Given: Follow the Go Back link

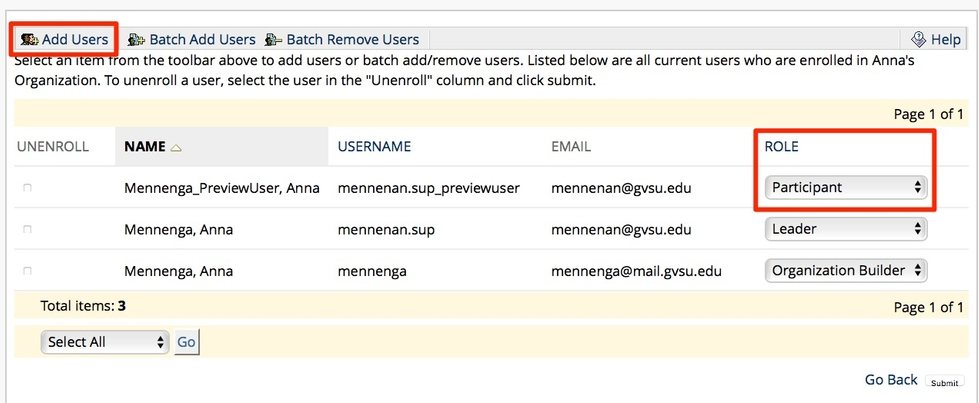Looking at the screenshot, I should coord(891,380).
